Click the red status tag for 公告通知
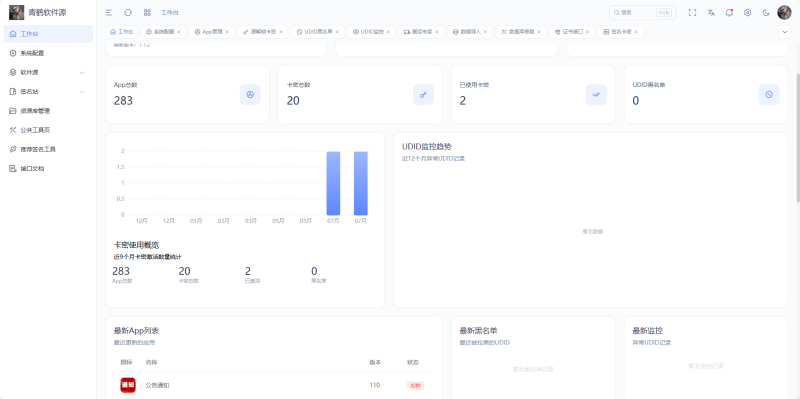 pyautogui.click(x=415, y=385)
